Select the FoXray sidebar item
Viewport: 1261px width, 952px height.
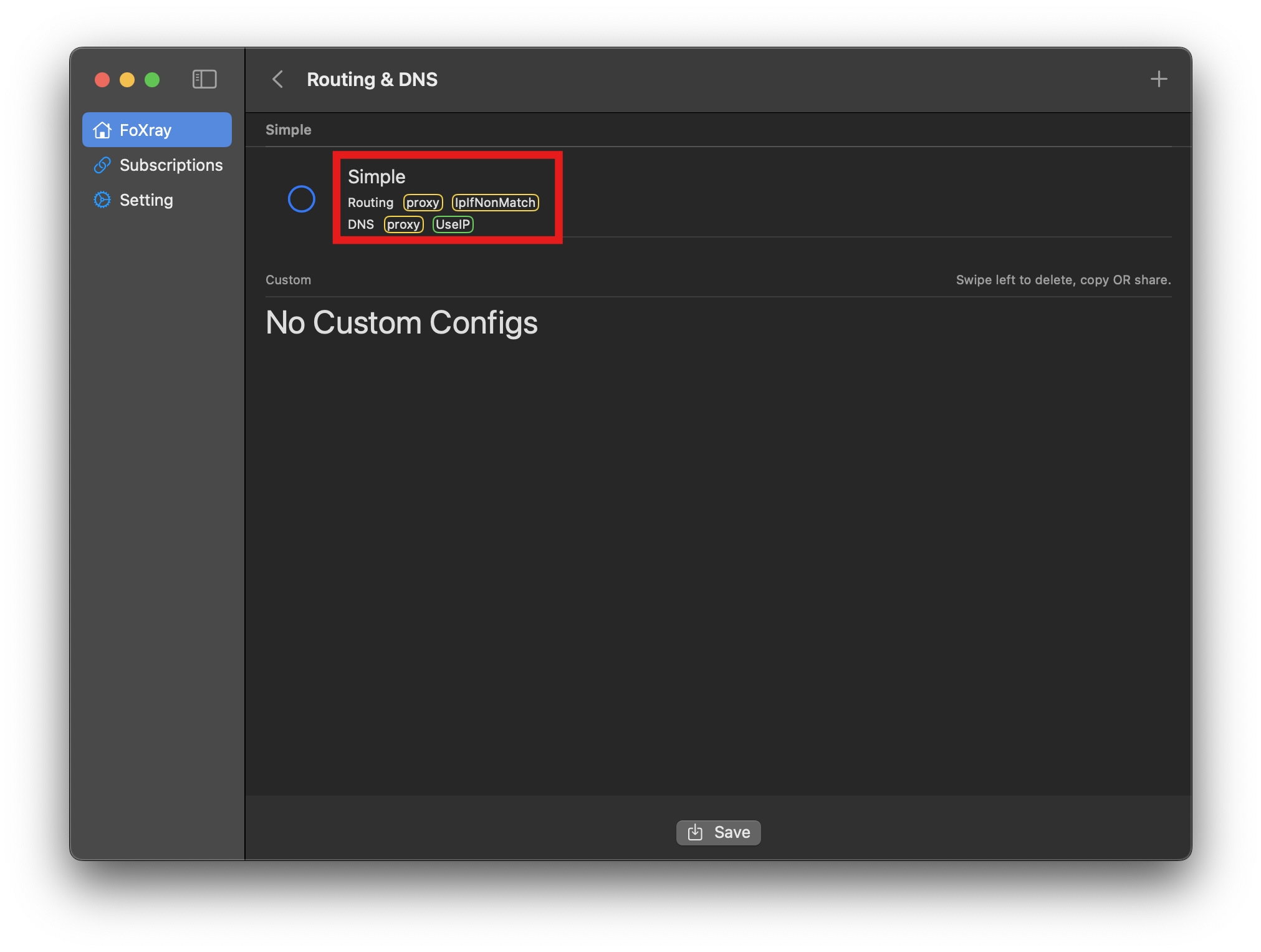[145, 130]
